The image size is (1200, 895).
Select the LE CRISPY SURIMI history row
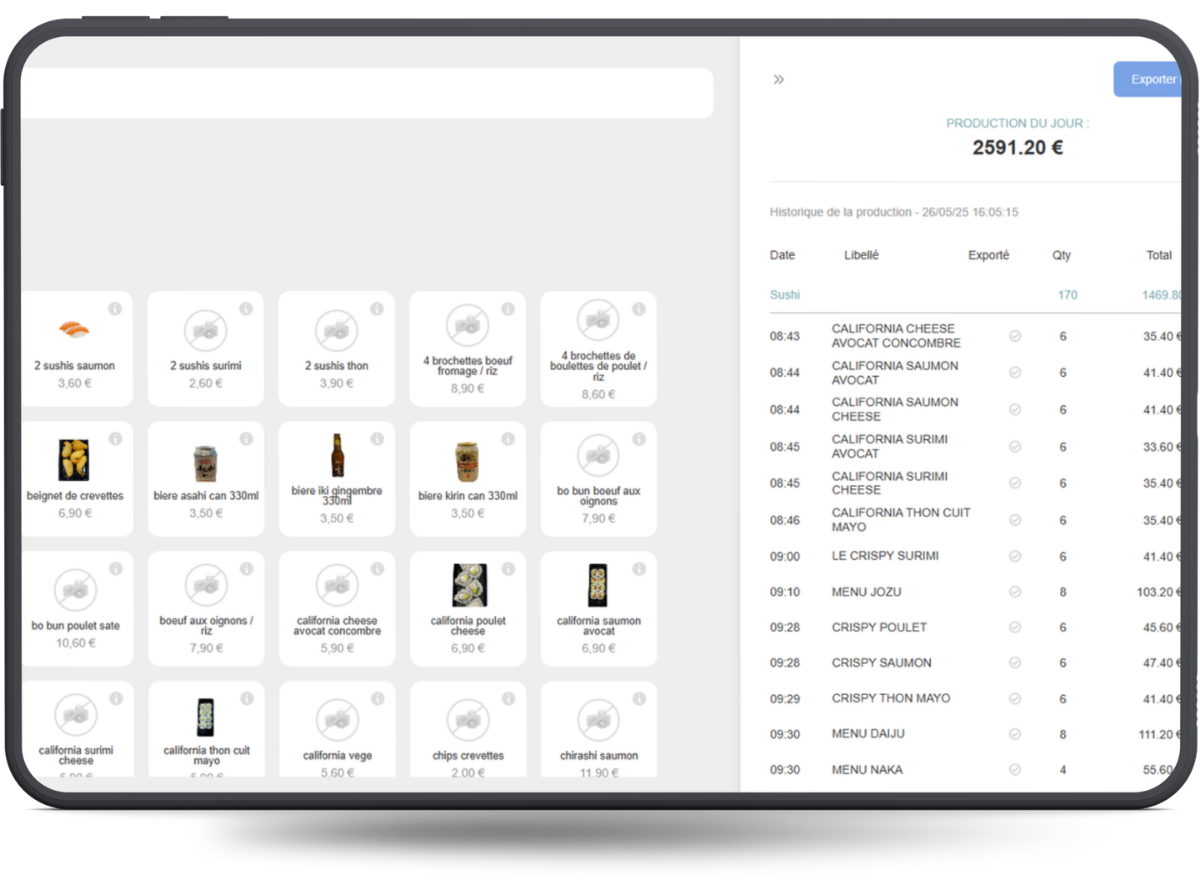pyautogui.click(x=885, y=556)
